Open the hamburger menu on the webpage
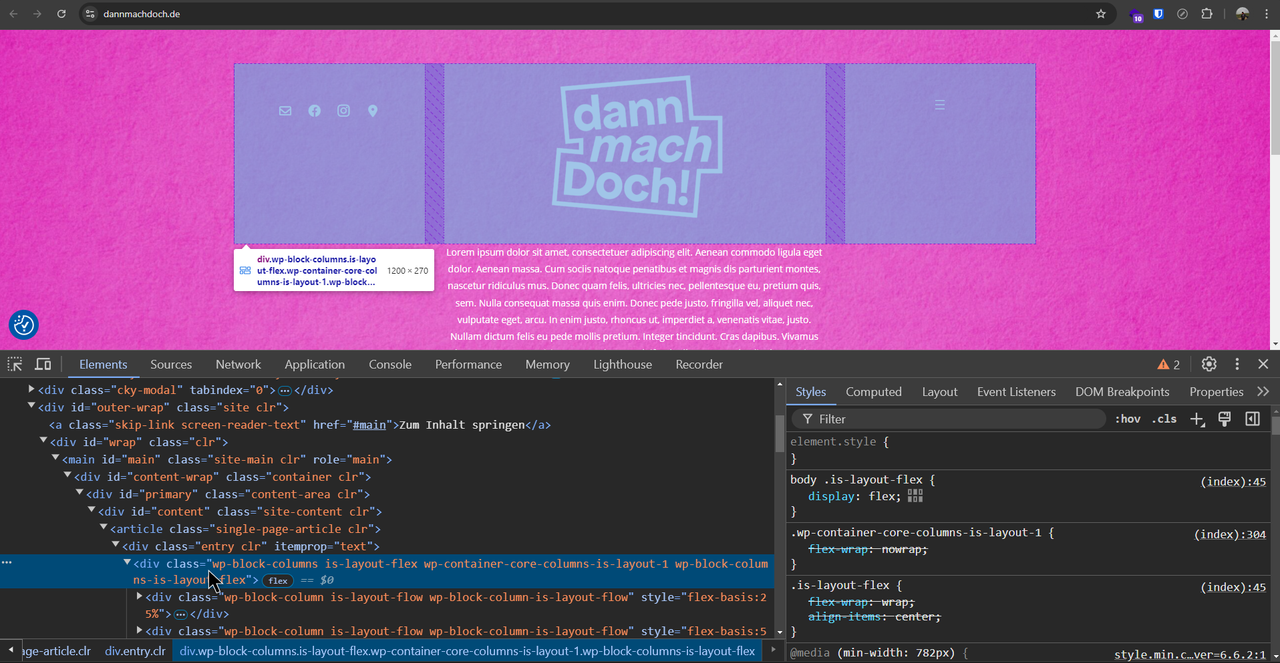 click(939, 104)
